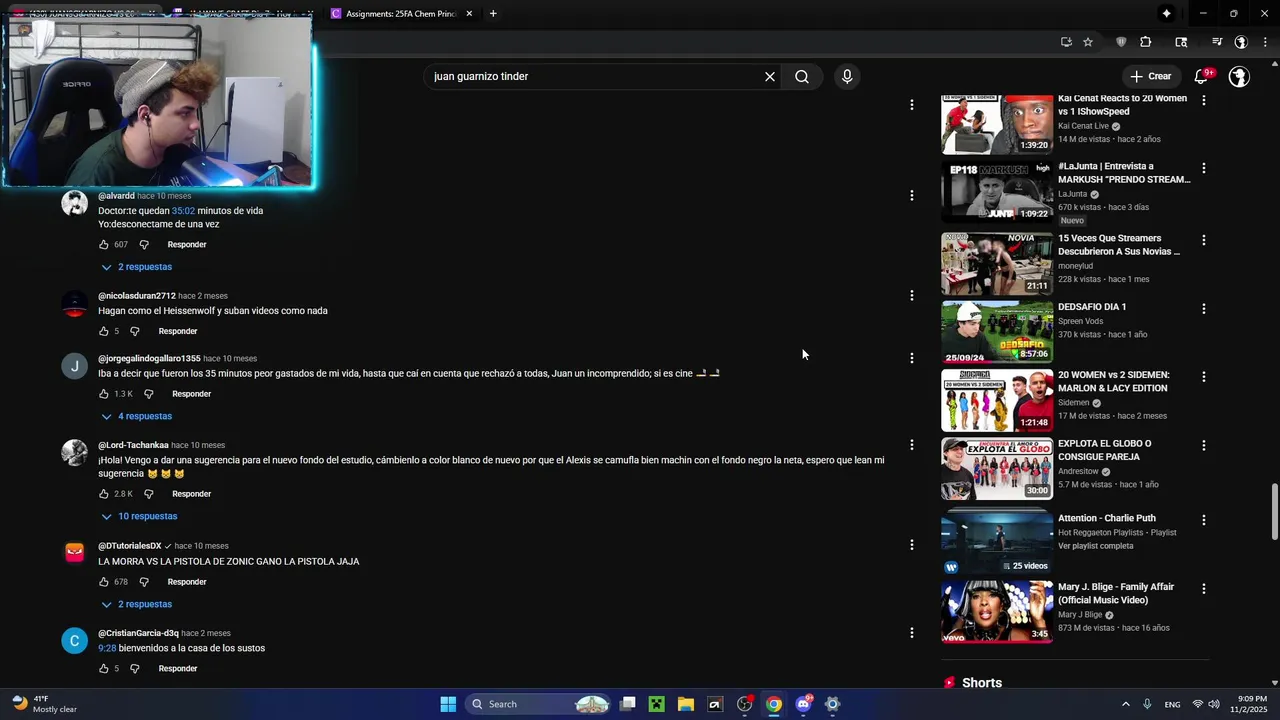Open the Chrome side search icon in the toolbar
The width and height of the screenshot is (1280, 720).
(x=1181, y=42)
